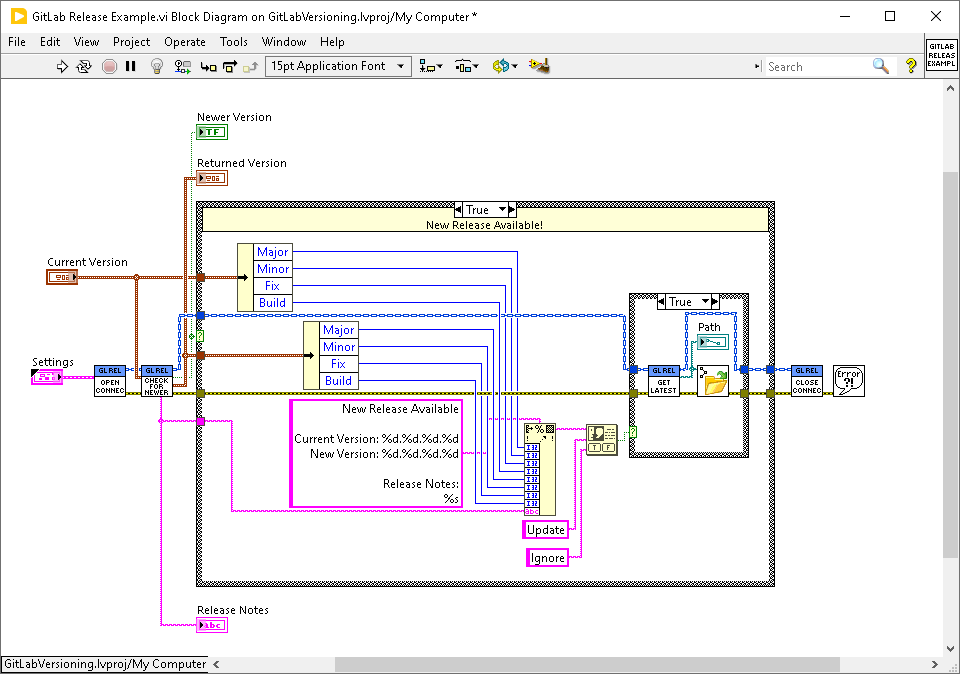Open the Project menu
This screenshot has width=960, height=674.
(x=132, y=42)
